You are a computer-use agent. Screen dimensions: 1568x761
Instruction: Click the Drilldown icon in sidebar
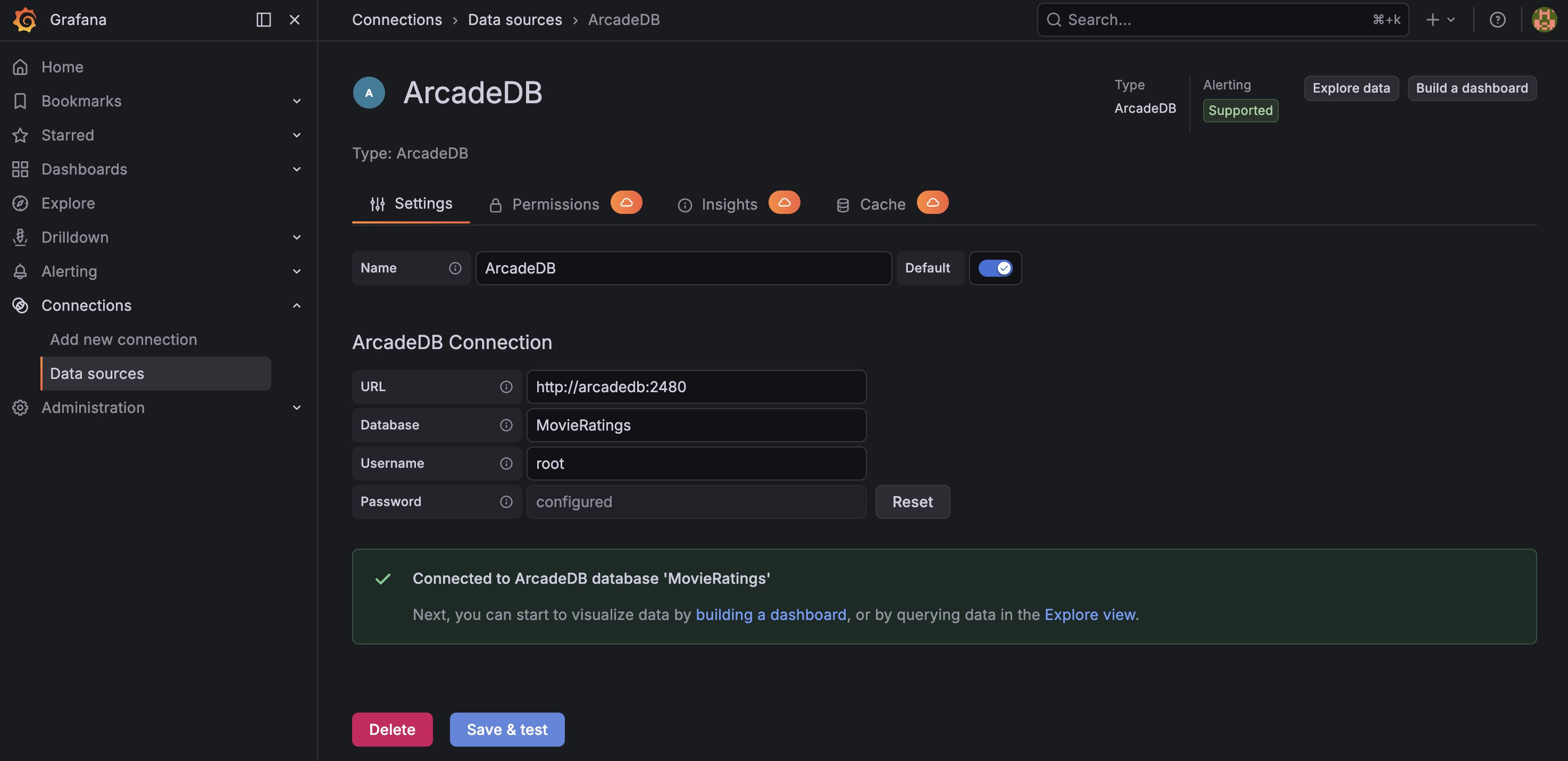pos(21,237)
